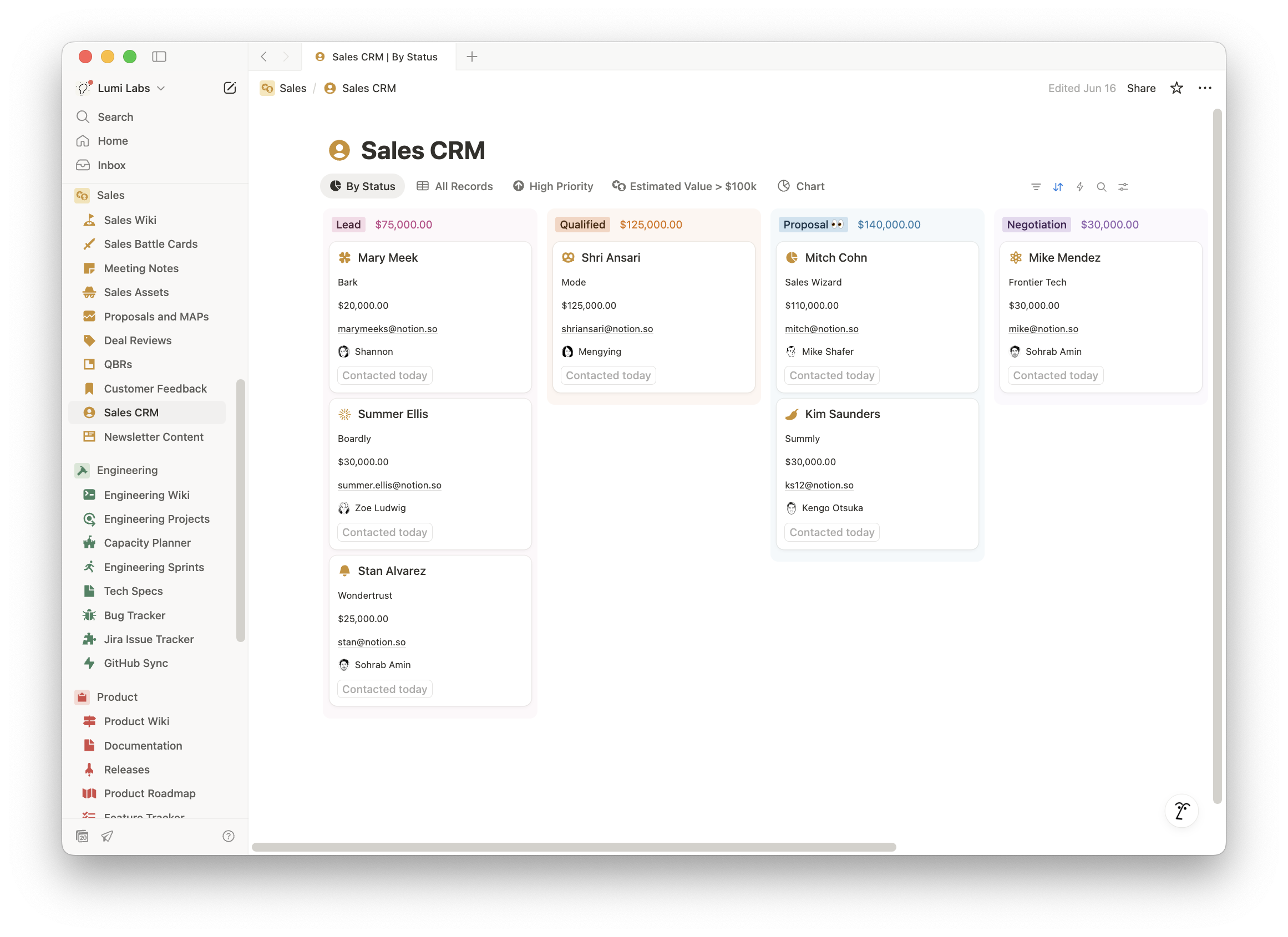
Task: Open the Lumi Labs workspace switcher
Action: (x=122, y=88)
